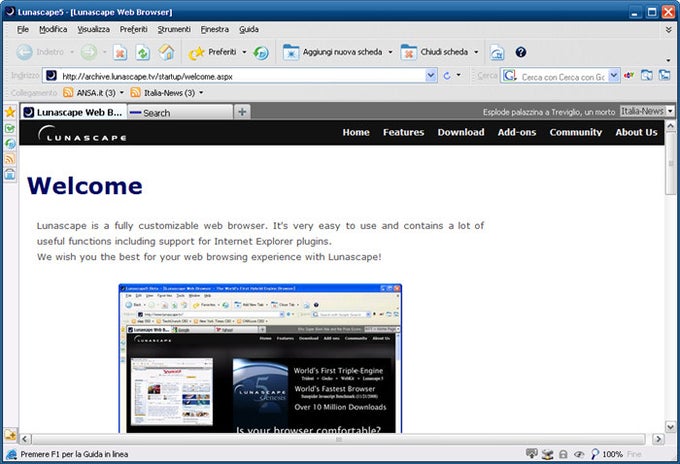Viewport: 680px width, 464px height.
Task: Click the blue sidebar icon below RSS
Action: (10, 174)
